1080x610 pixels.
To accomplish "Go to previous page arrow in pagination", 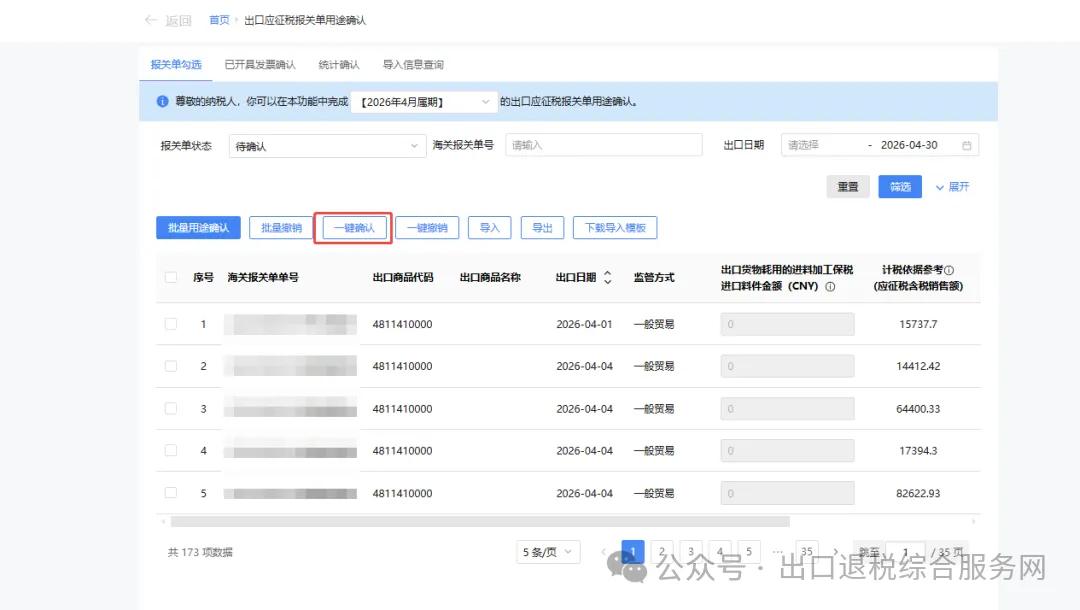I will (x=603, y=551).
